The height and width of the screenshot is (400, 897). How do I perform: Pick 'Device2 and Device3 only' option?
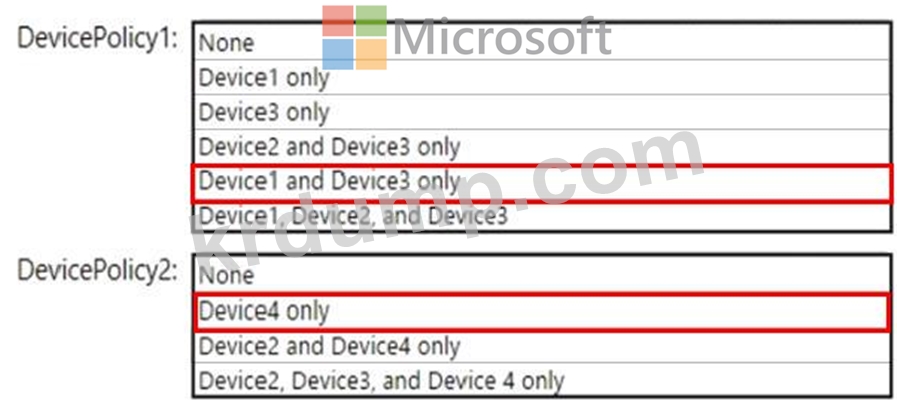[x=542, y=147]
